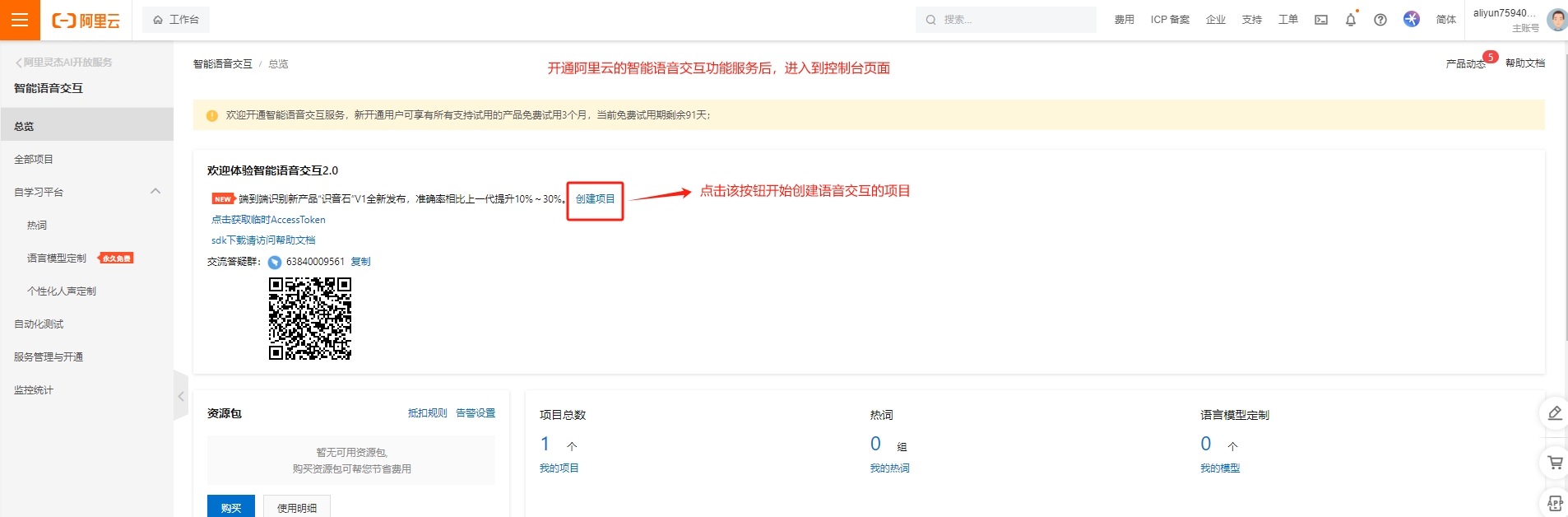Open 热词 under self-learning platform
The height and width of the screenshot is (517, 1568).
37,226
